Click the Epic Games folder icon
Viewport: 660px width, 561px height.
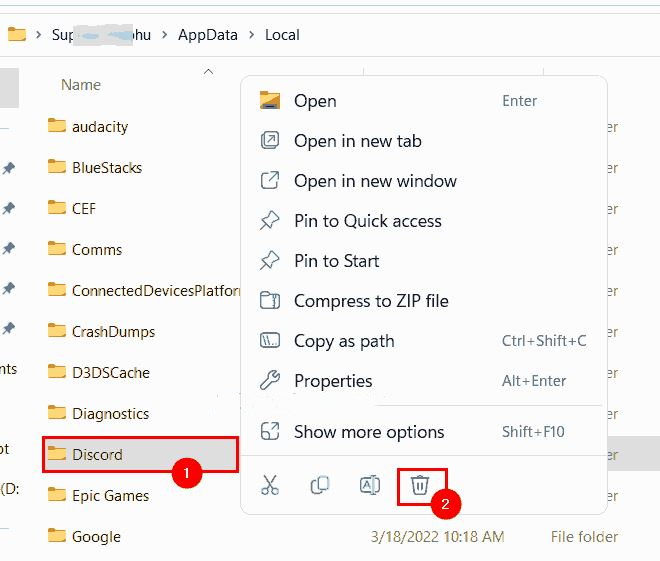[x=57, y=495]
